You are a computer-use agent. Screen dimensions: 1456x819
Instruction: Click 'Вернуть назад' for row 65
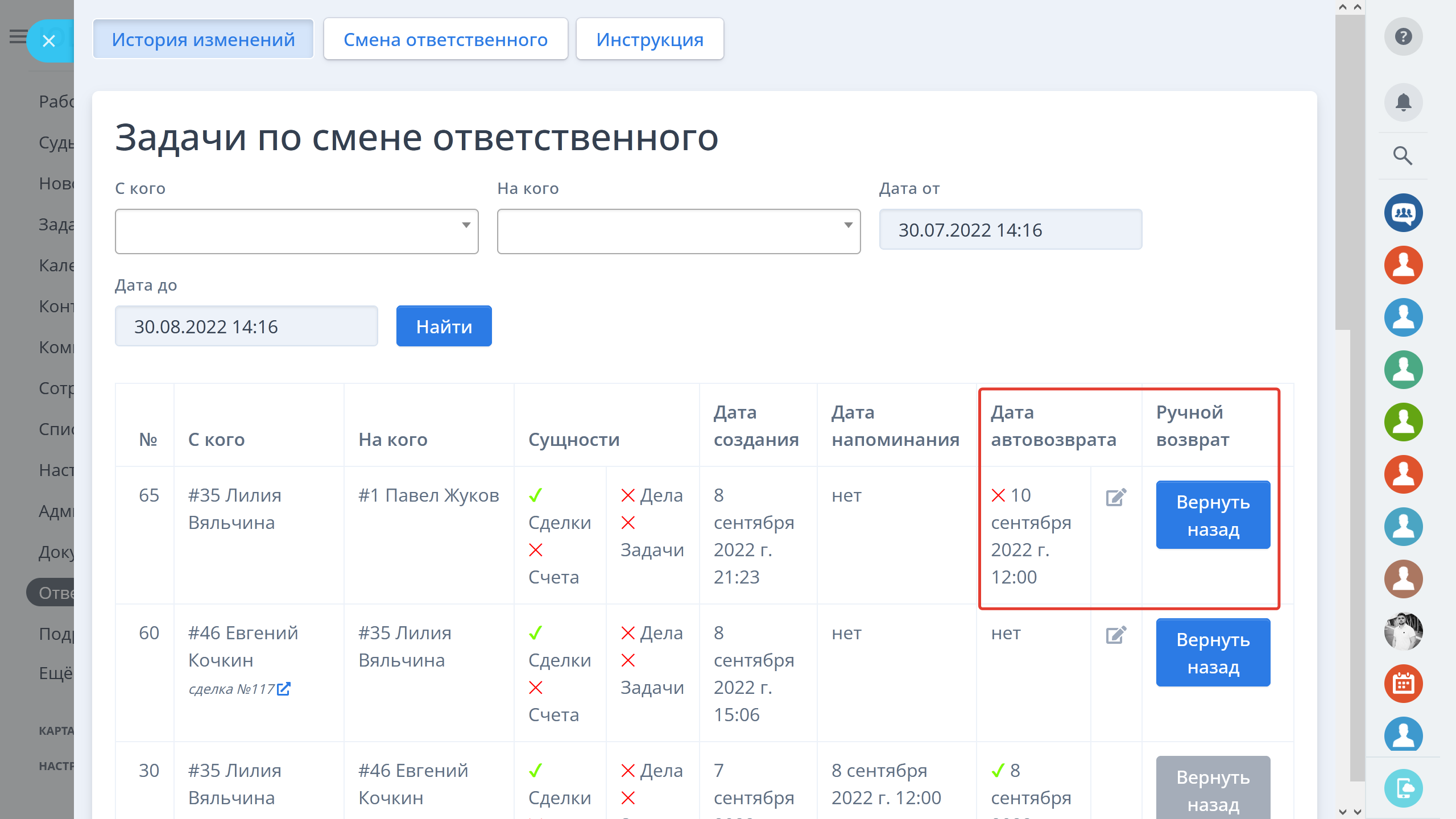point(1213,515)
